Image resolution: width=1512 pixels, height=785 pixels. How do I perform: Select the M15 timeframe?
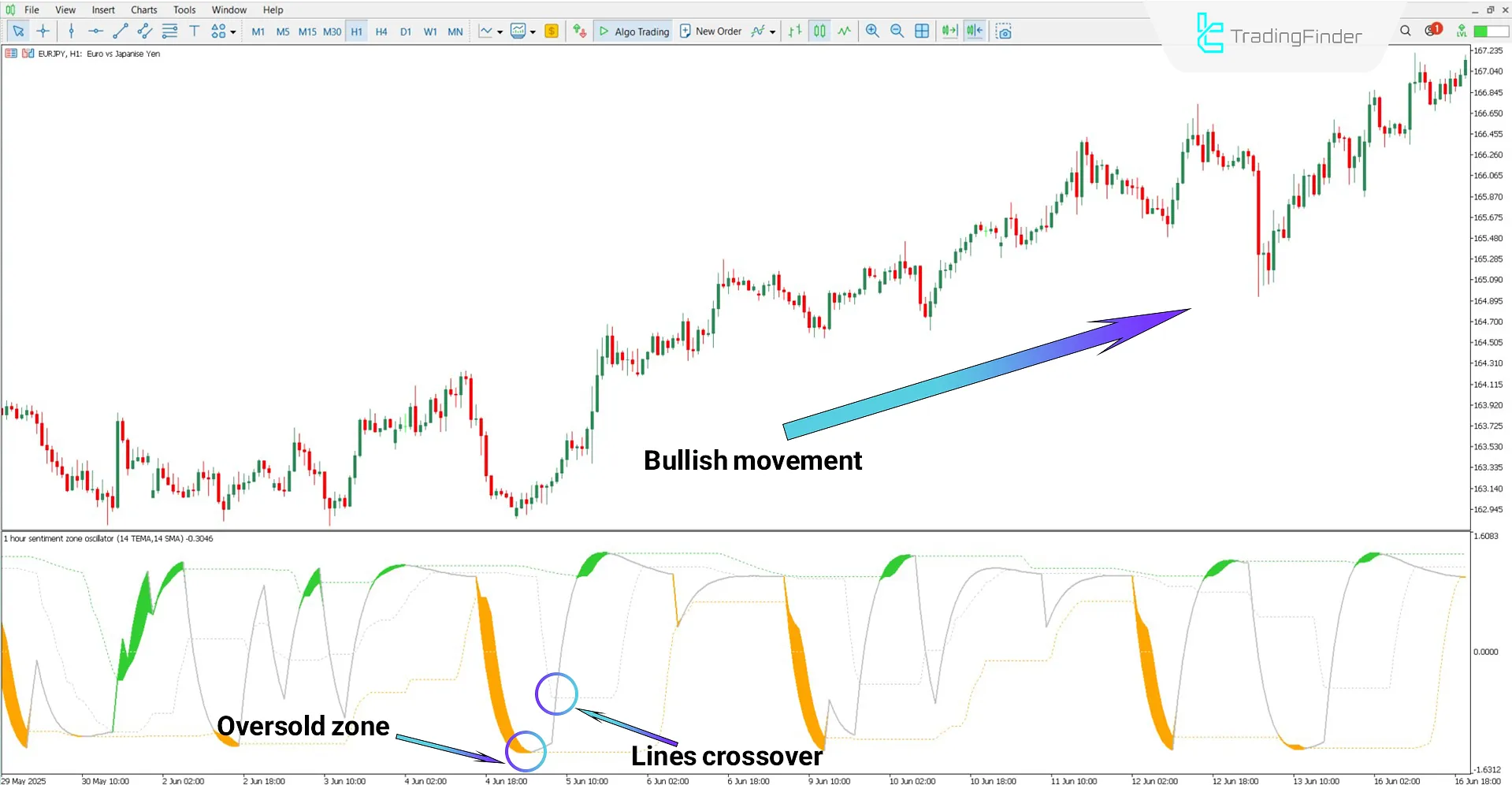pyautogui.click(x=307, y=31)
